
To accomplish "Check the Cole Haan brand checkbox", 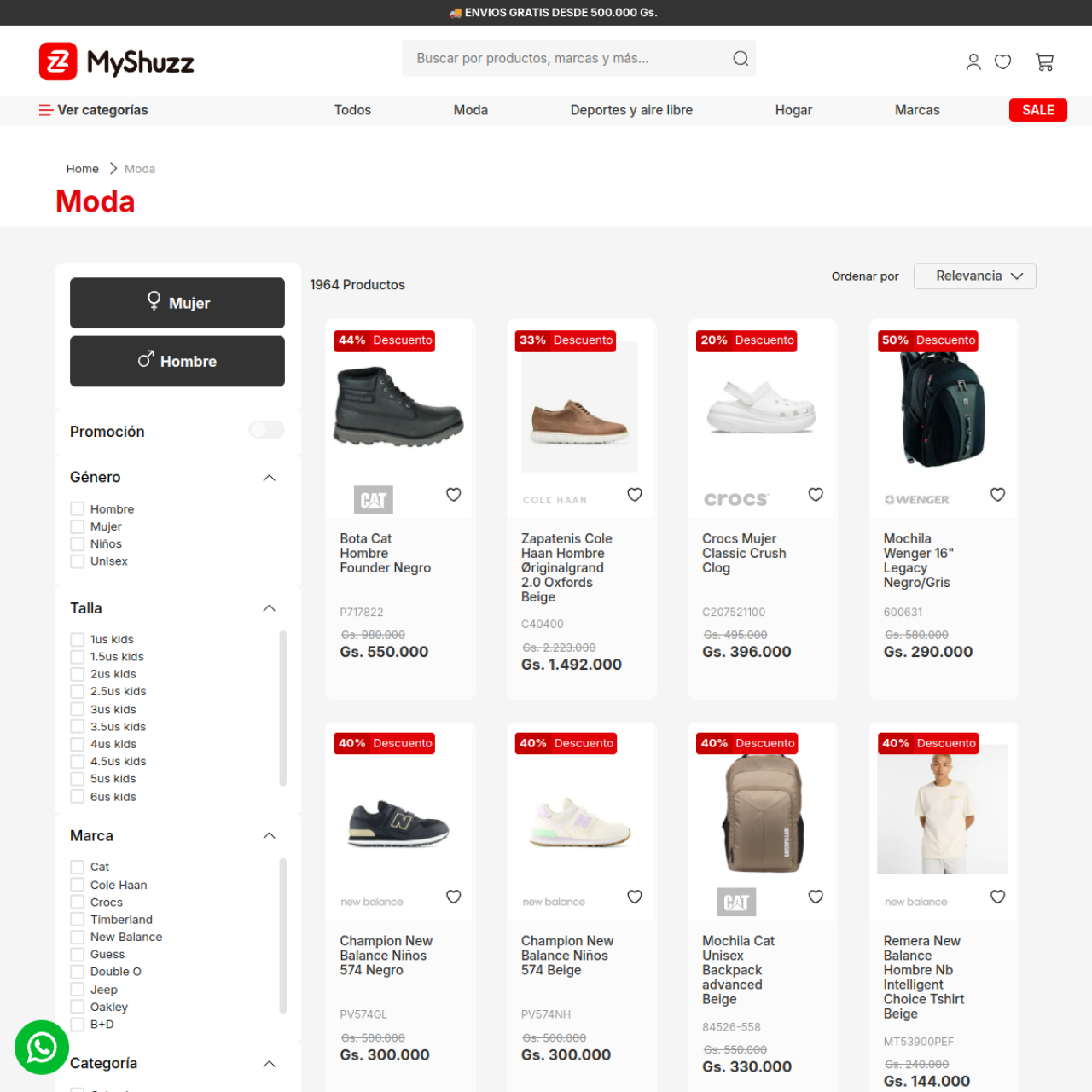I will pyautogui.click(x=77, y=885).
